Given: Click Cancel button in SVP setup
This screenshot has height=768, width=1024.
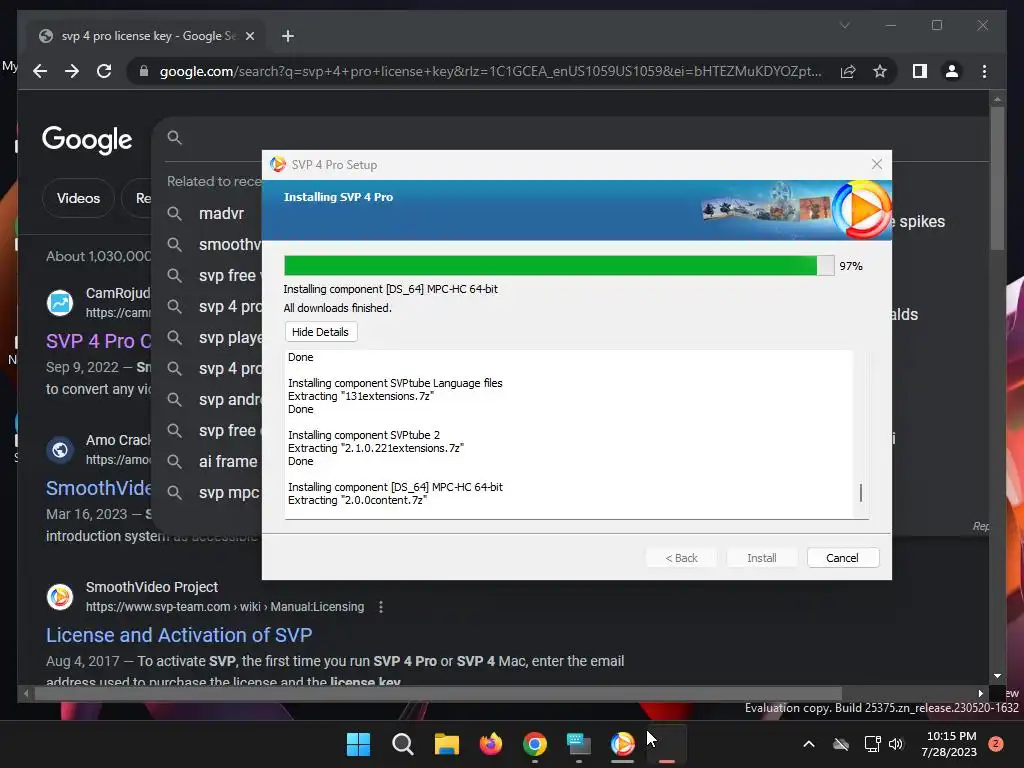Looking at the screenshot, I should pos(842,558).
